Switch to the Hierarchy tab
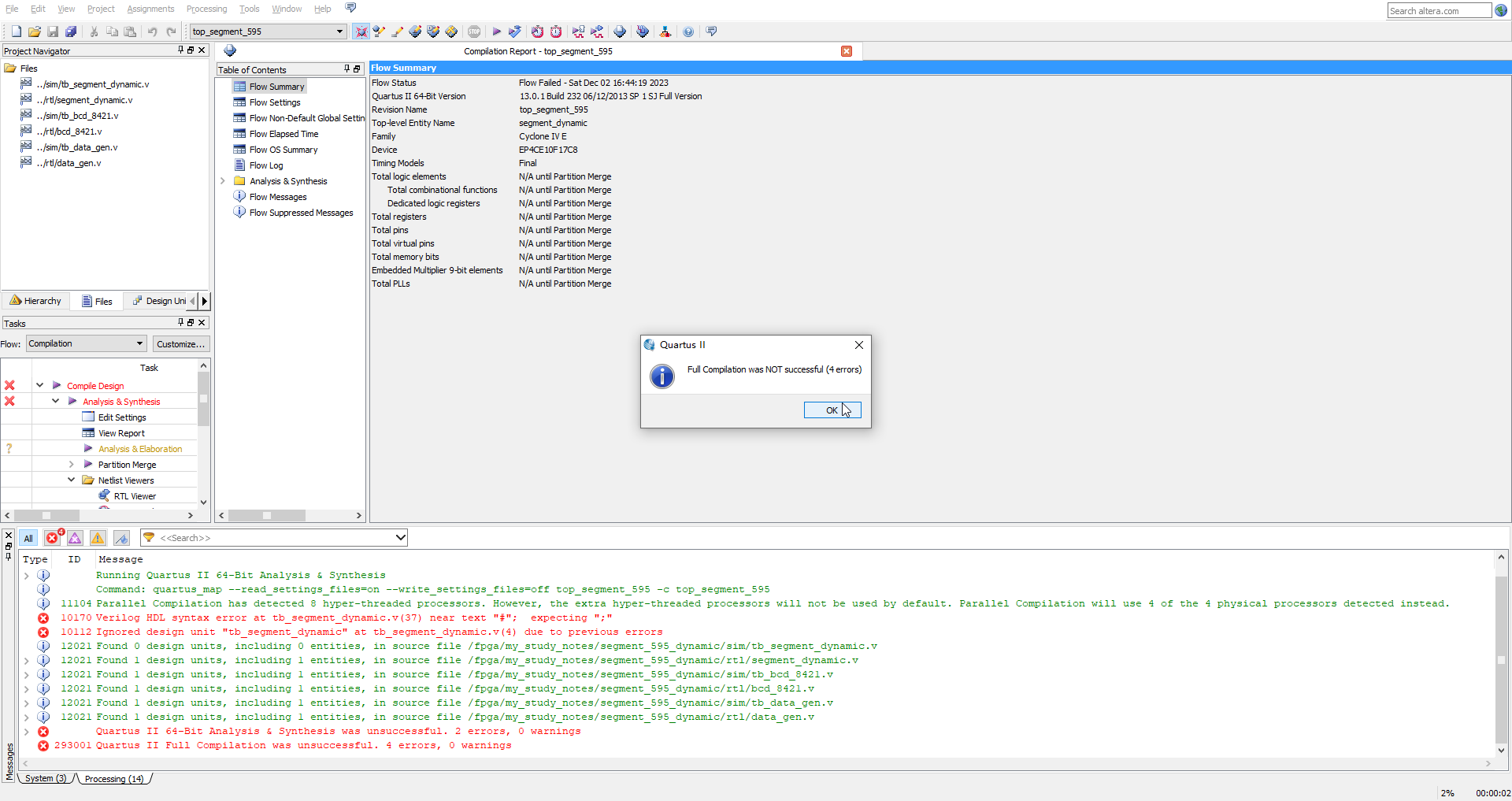 [36, 301]
